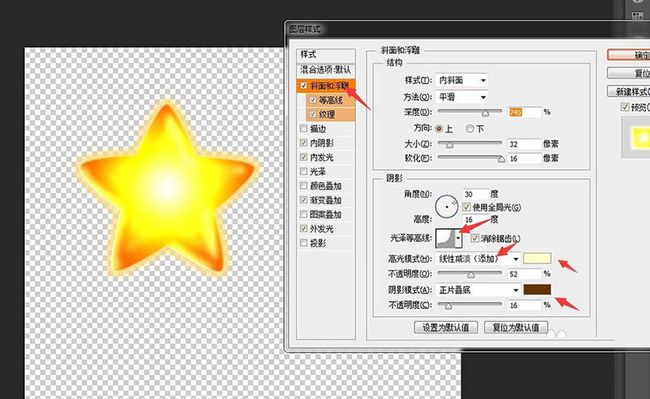The height and width of the screenshot is (399, 650).
Task: Click the highlight opacity field showing 52
Action: tap(525, 274)
